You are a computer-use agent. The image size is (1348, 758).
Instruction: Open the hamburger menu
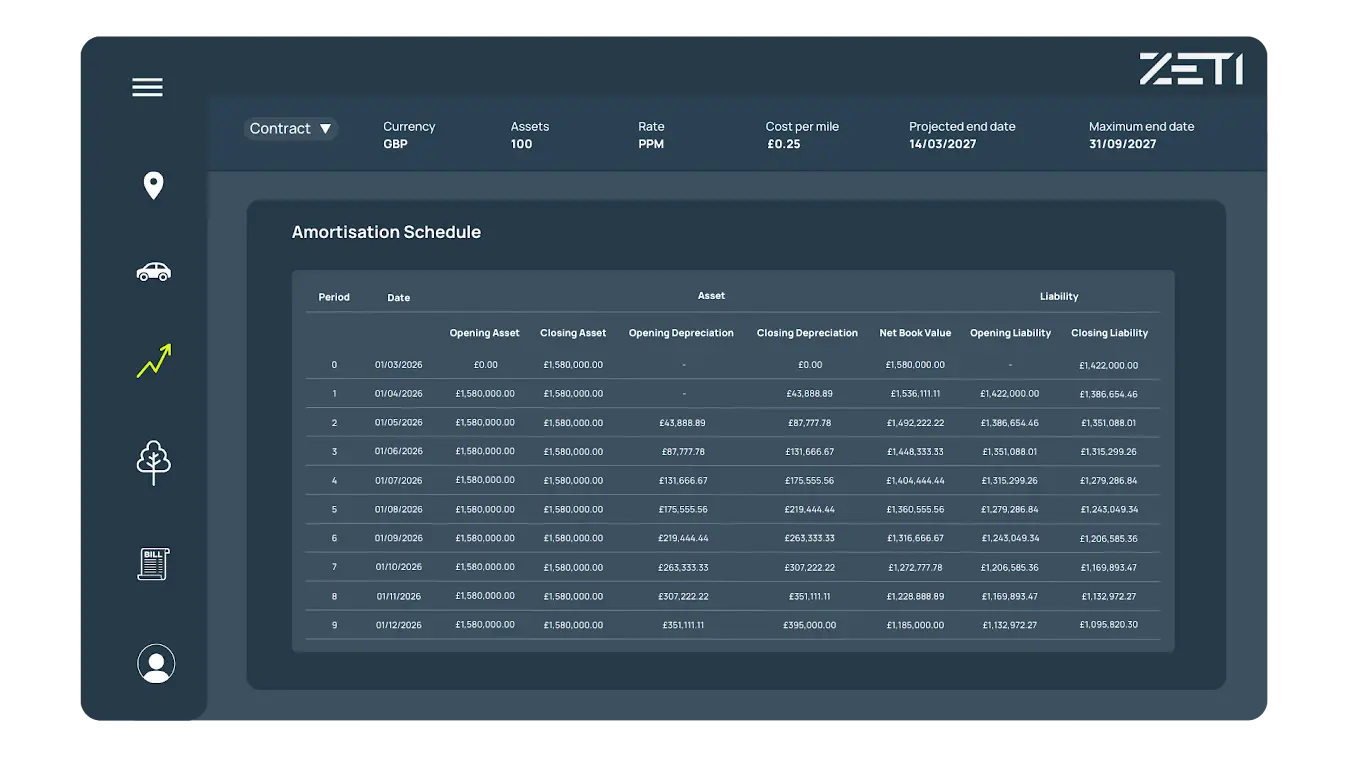pyautogui.click(x=147, y=88)
